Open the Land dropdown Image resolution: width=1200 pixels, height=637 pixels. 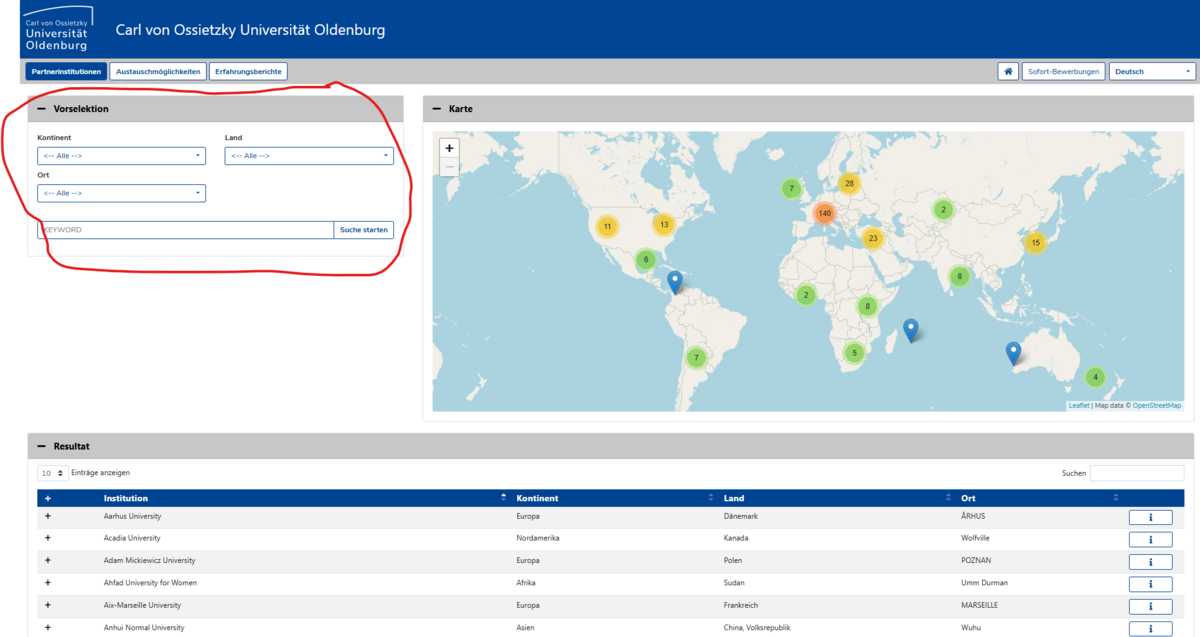tap(309, 156)
